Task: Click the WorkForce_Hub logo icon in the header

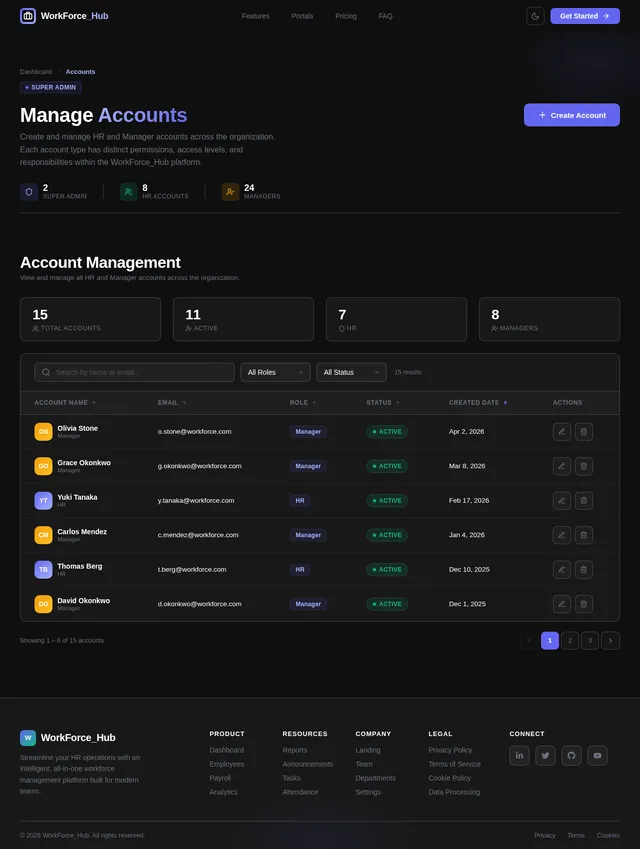Action: pos(28,16)
